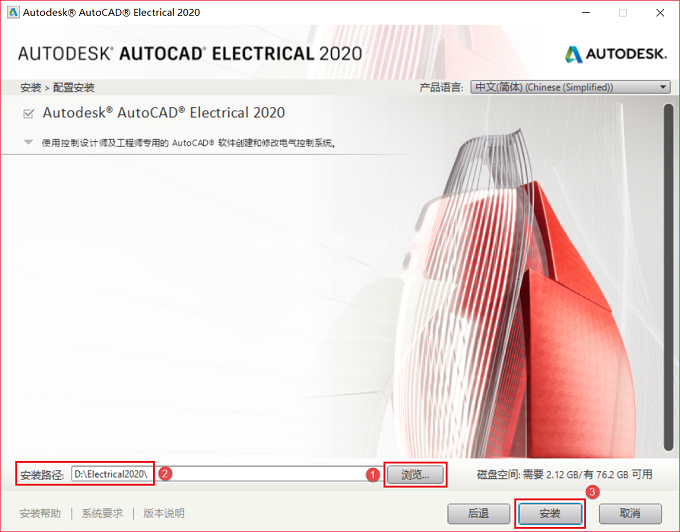Open the 版本说明 release notes link

click(164, 513)
